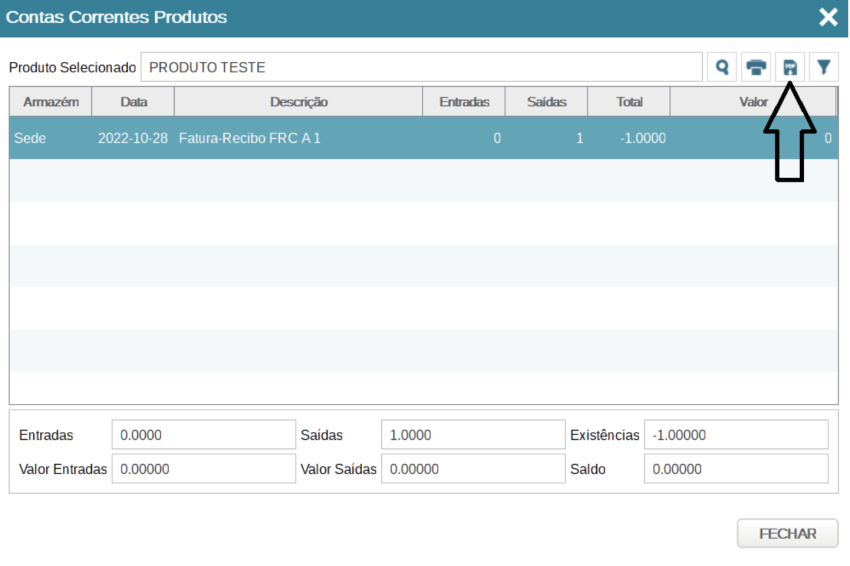Open the filter funnel icon

click(x=824, y=67)
